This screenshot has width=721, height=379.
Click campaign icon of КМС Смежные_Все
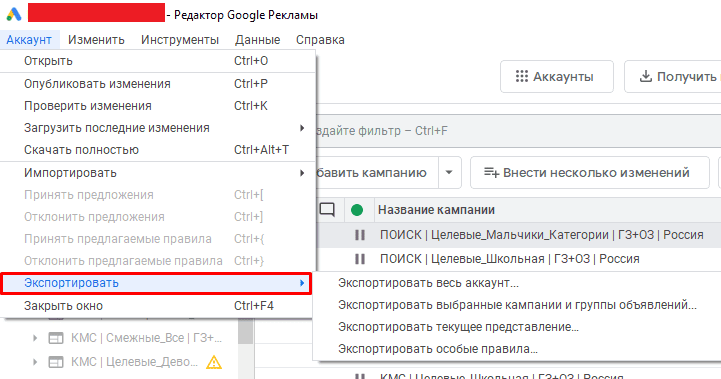click(56, 339)
